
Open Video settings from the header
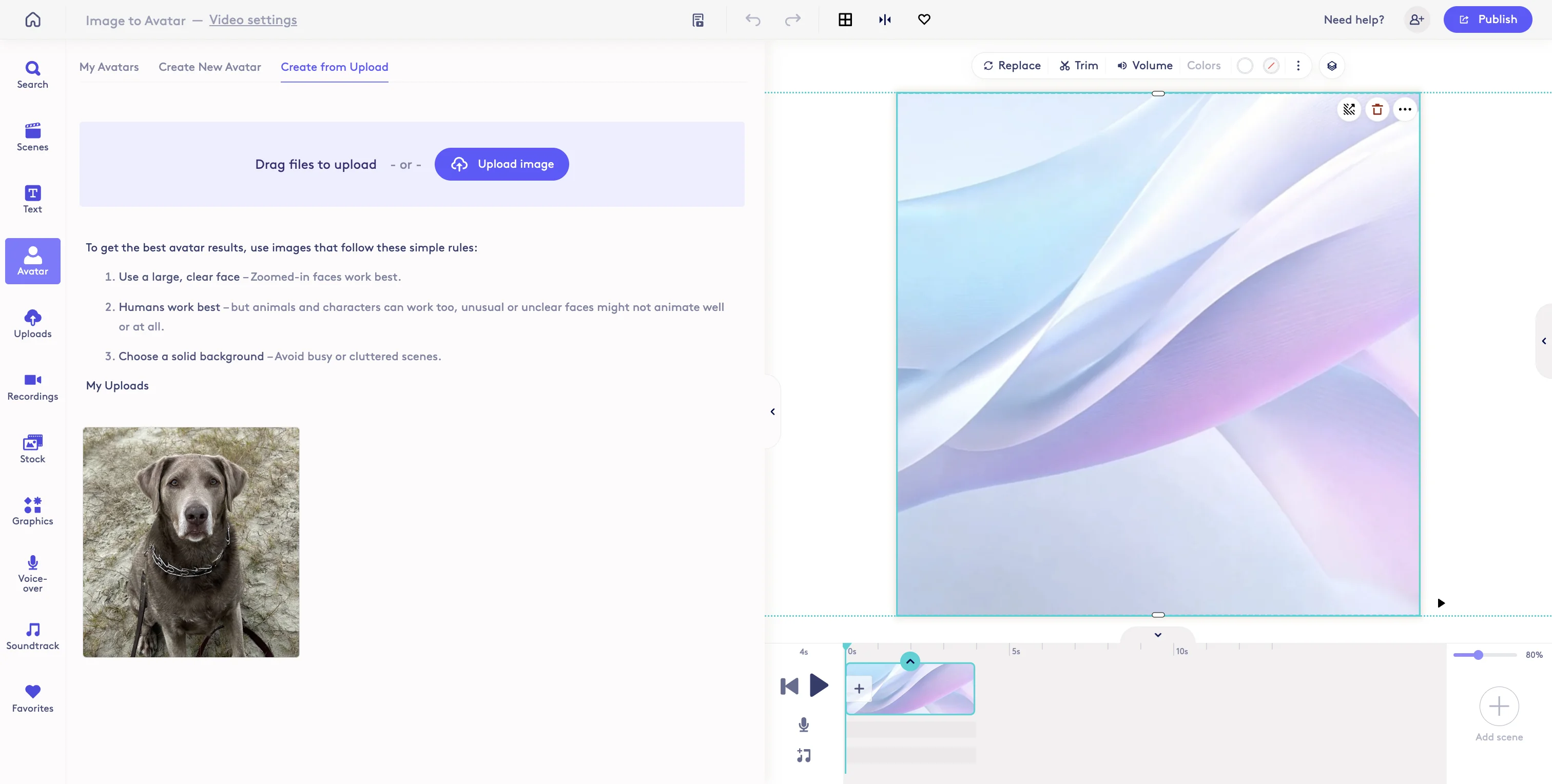253,19
